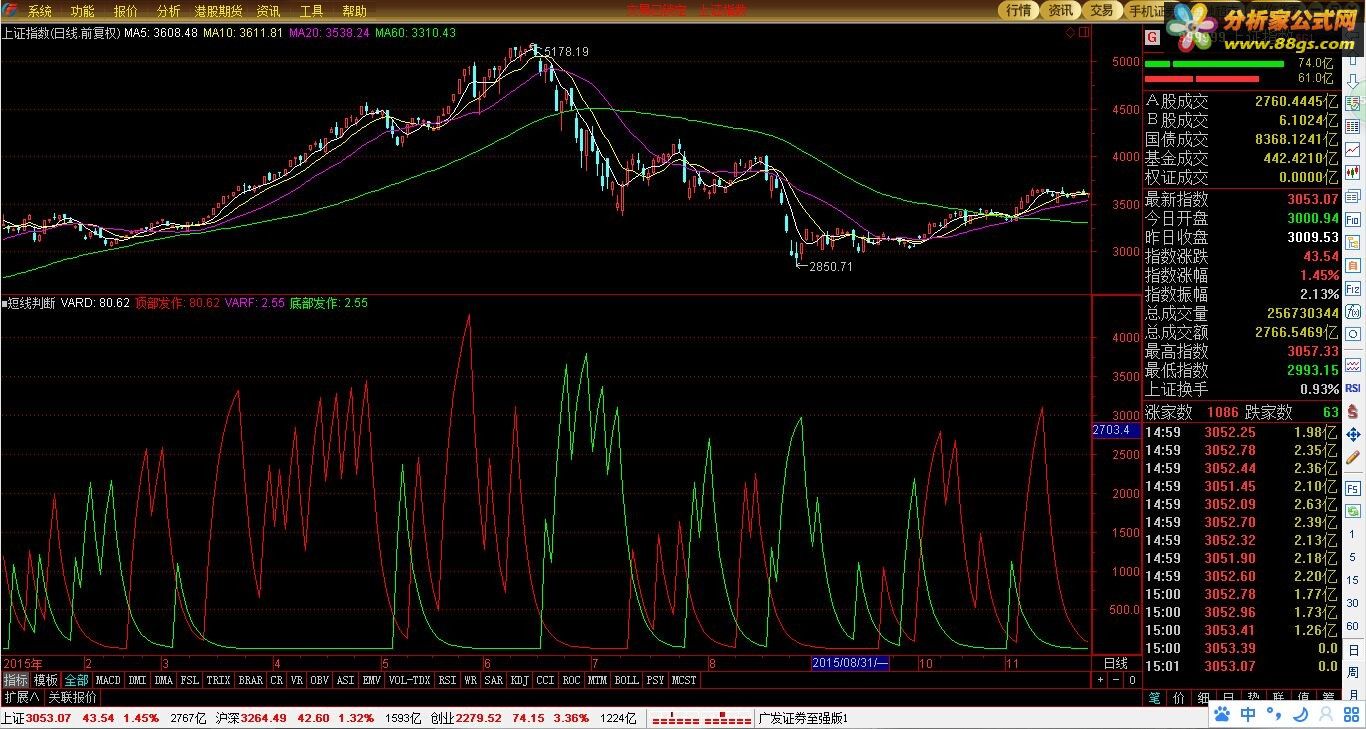This screenshot has height=729, width=1366.
Task: Select the 笔 tab under tick list
Action: click(x=1154, y=697)
